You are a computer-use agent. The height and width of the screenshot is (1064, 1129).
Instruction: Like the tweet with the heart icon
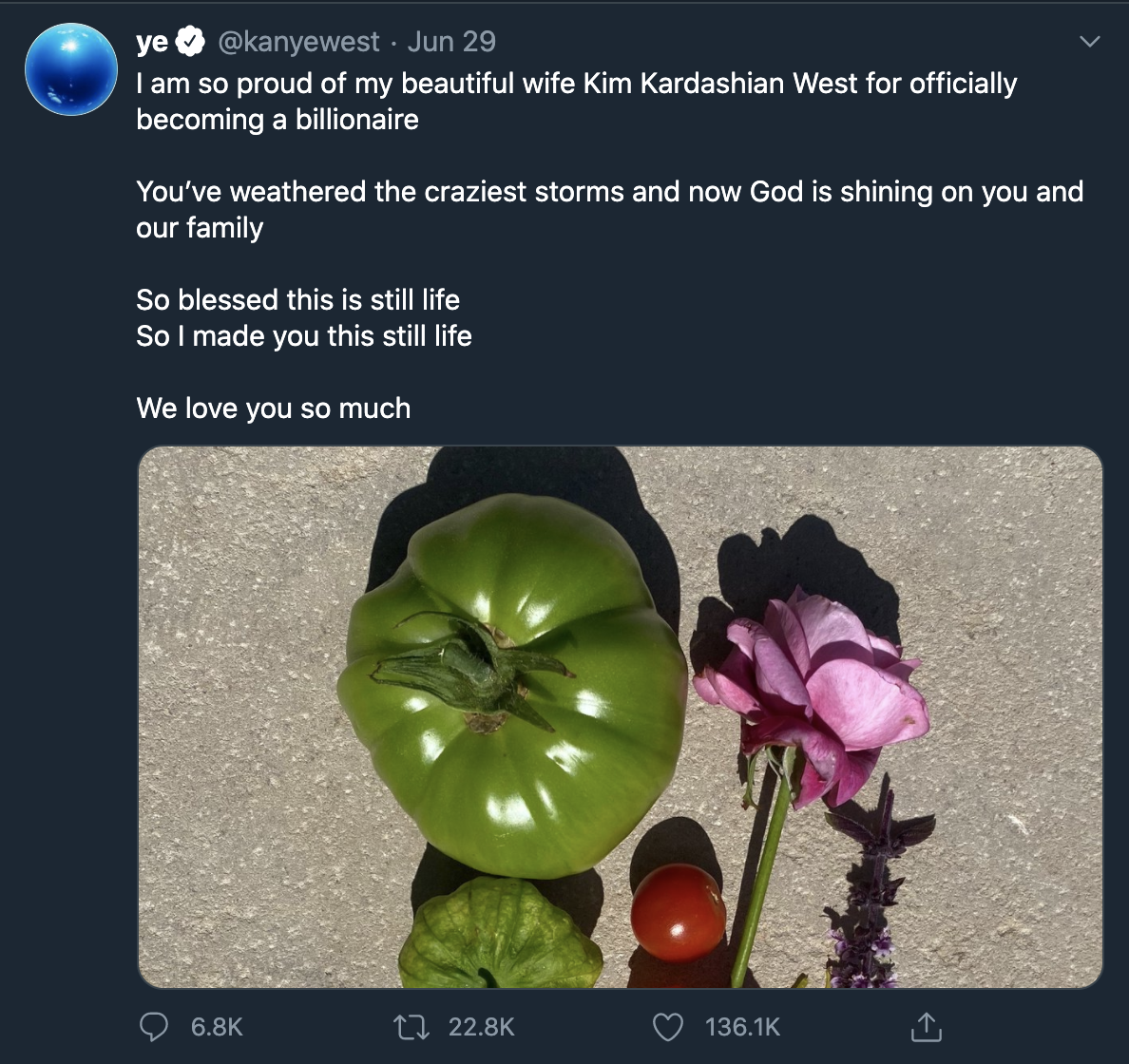pyautogui.click(x=669, y=1026)
